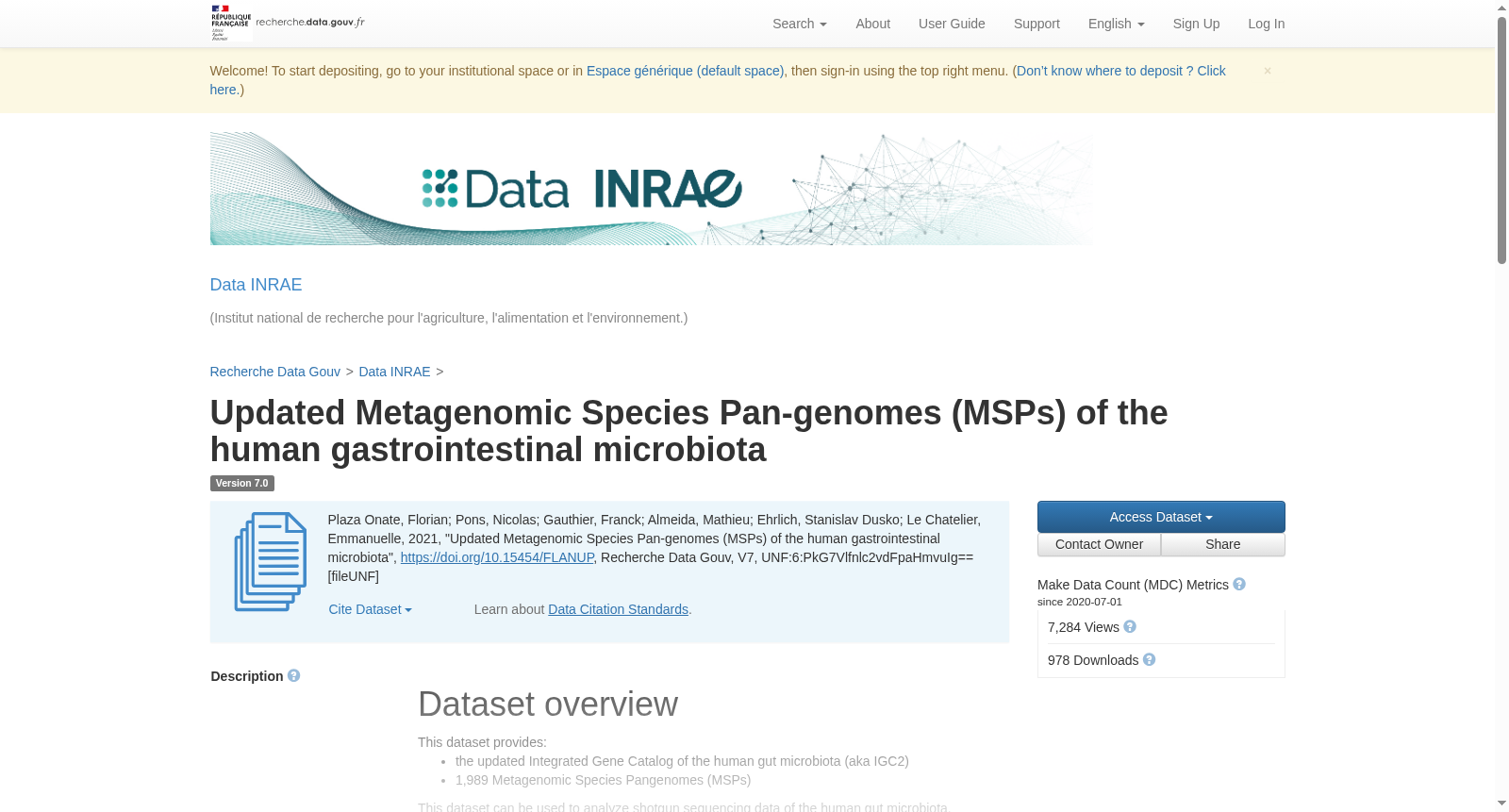Click the MDC Metrics help question icon
1509x812 pixels.
(x=1239, y=585)
